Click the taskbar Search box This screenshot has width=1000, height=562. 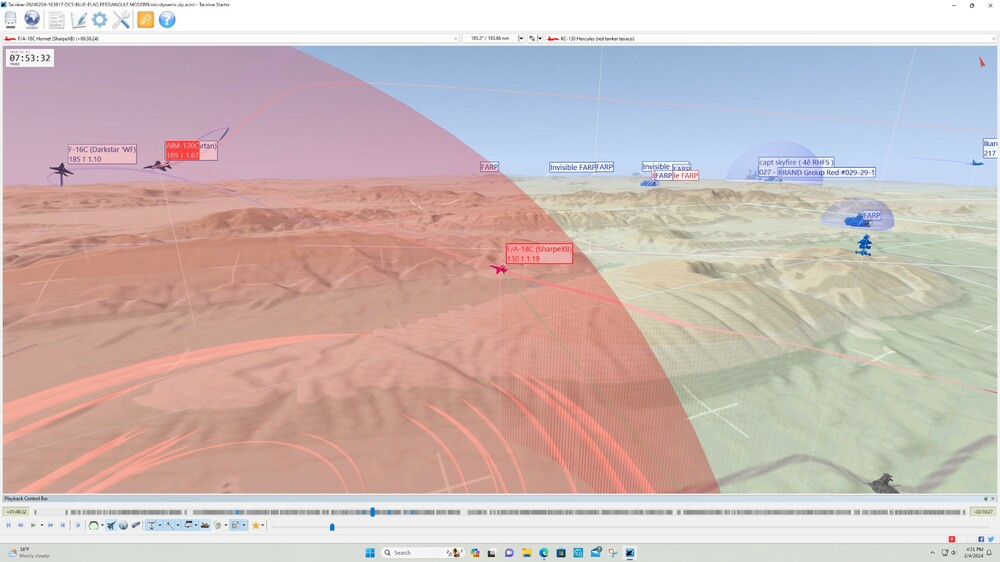point(421,552)
